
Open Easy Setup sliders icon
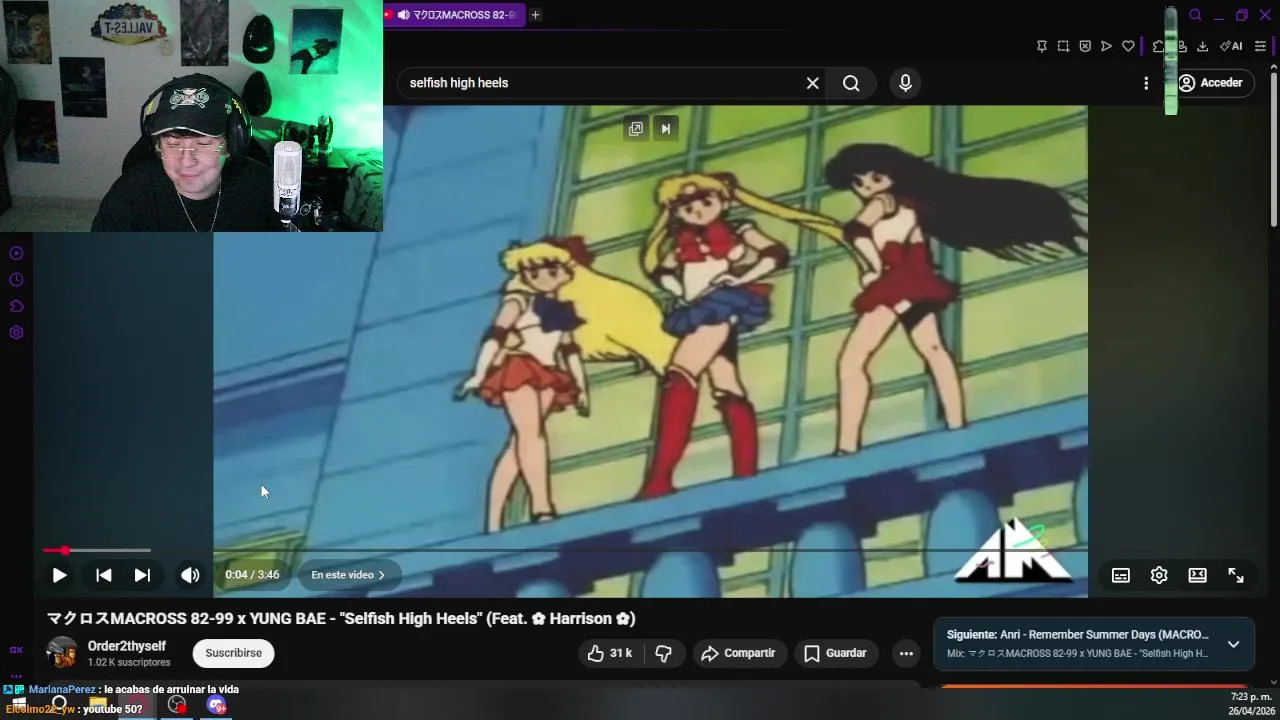click(1260, 46)
